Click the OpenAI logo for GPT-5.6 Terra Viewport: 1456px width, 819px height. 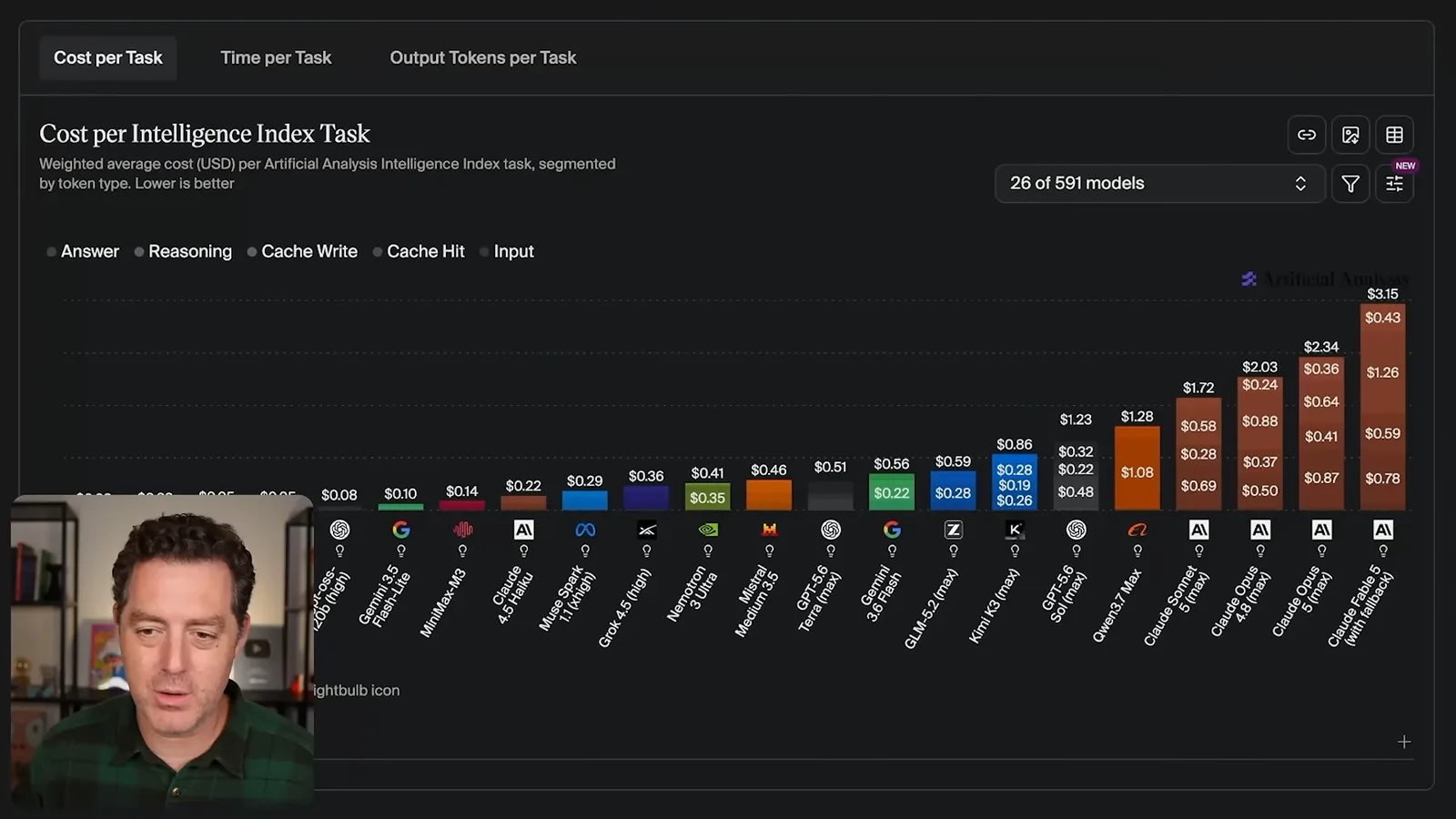[831, 530]
